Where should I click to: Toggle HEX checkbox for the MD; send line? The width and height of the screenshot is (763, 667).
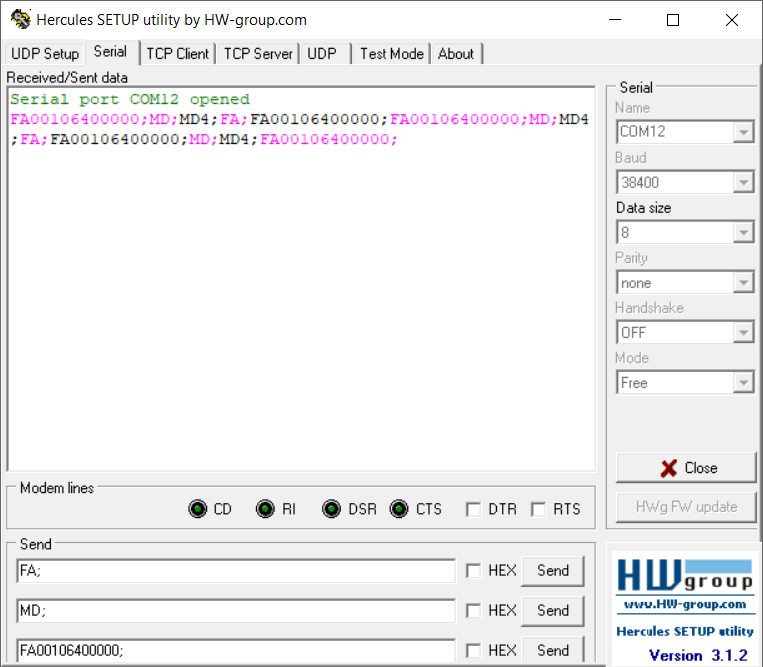[473, 611]
